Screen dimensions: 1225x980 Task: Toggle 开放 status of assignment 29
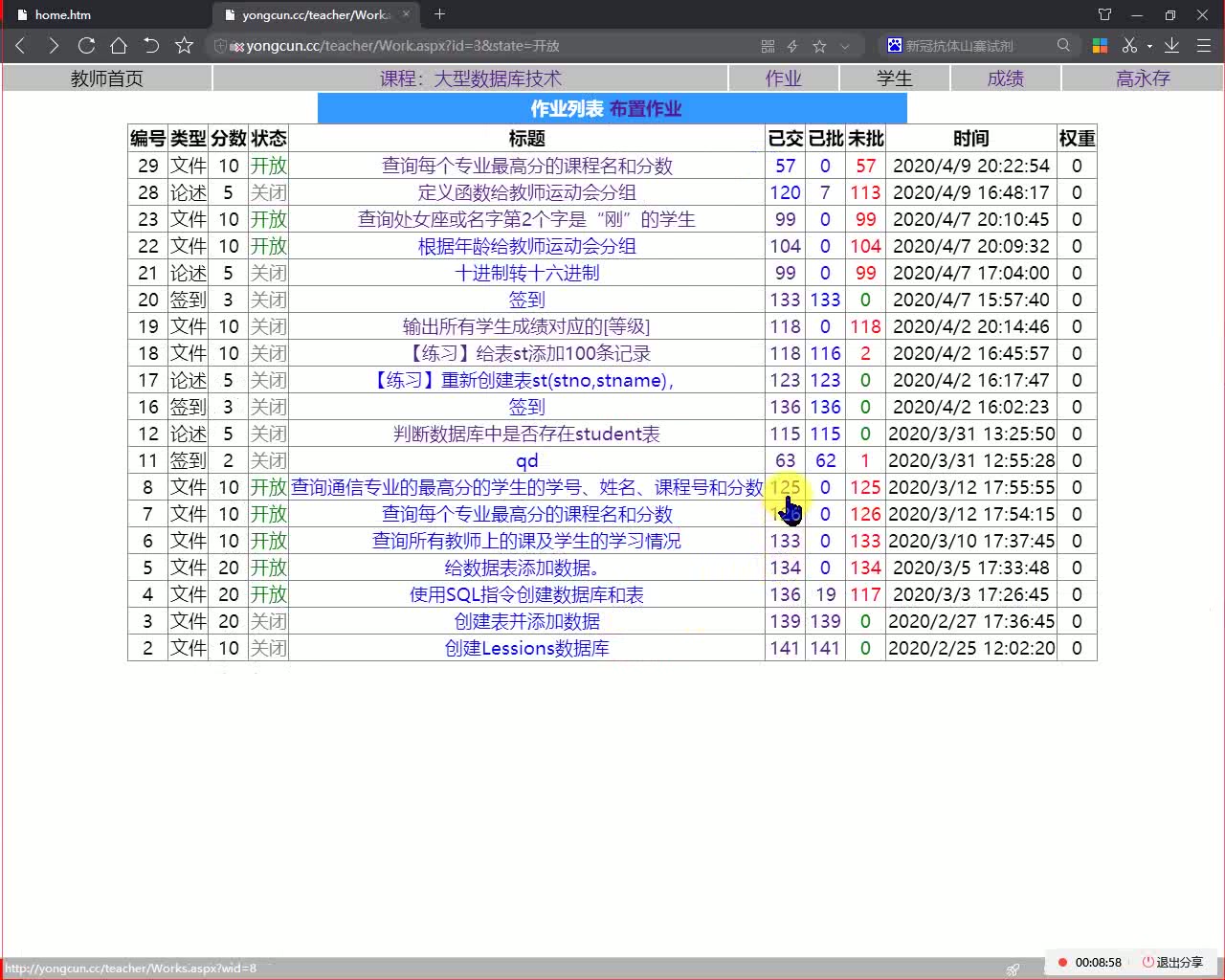(268, 166)
